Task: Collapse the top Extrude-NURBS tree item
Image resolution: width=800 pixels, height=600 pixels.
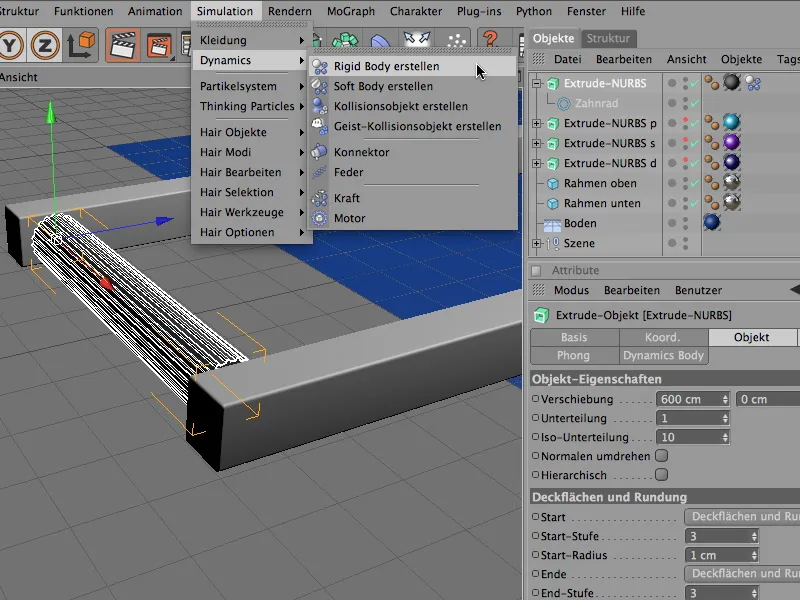Action: point(537,84)
